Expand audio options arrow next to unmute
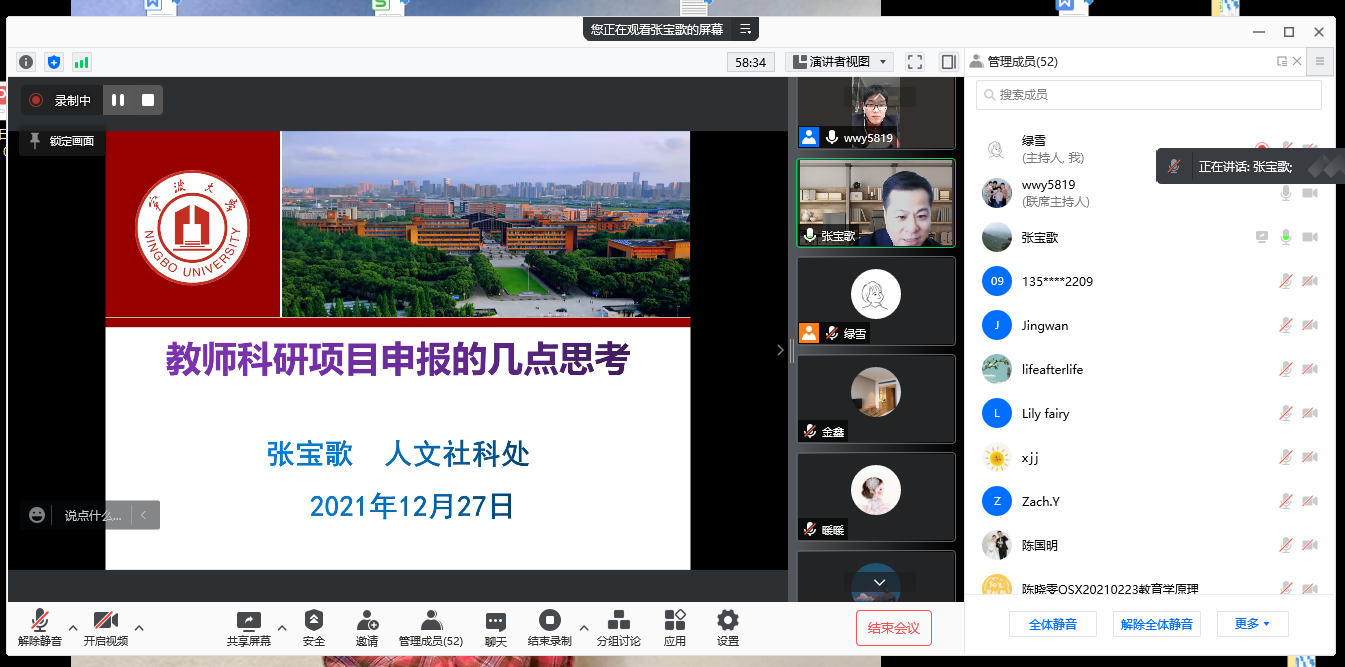This screenshot has width=1345, height=667. [73, 628]
